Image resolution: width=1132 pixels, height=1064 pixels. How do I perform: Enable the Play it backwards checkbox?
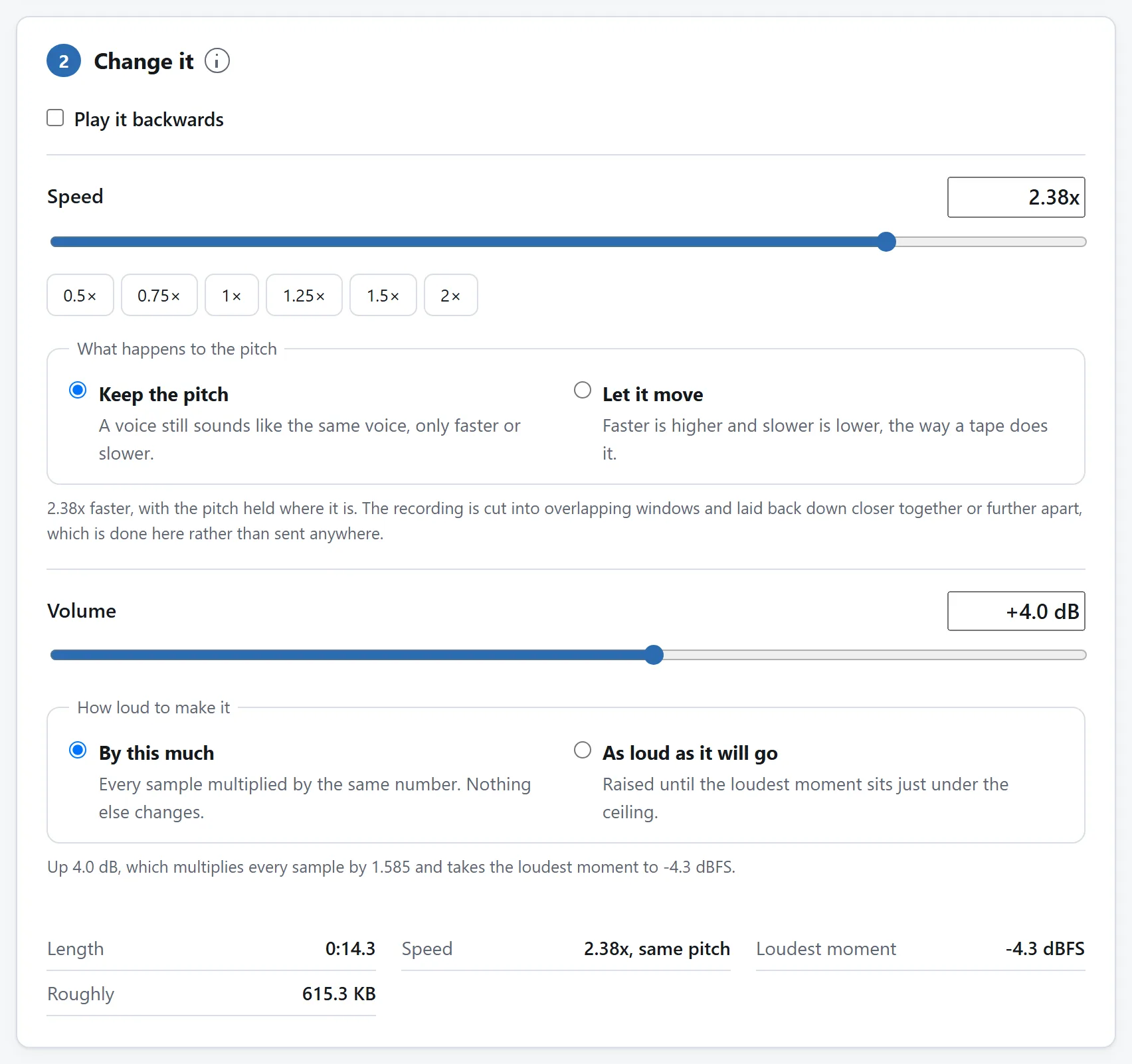[x=55, y=118]
